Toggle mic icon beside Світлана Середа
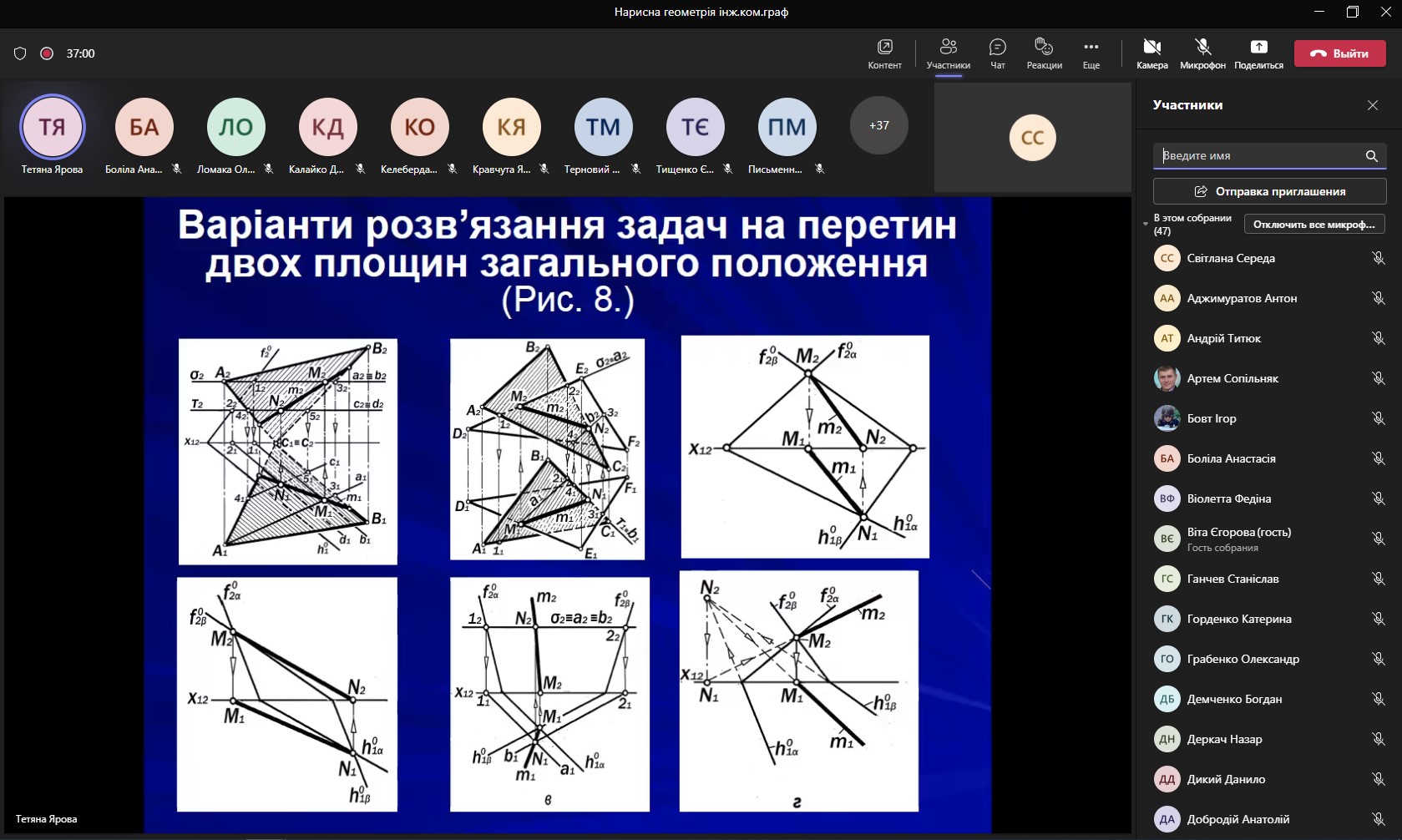 tap(1378, 258)
